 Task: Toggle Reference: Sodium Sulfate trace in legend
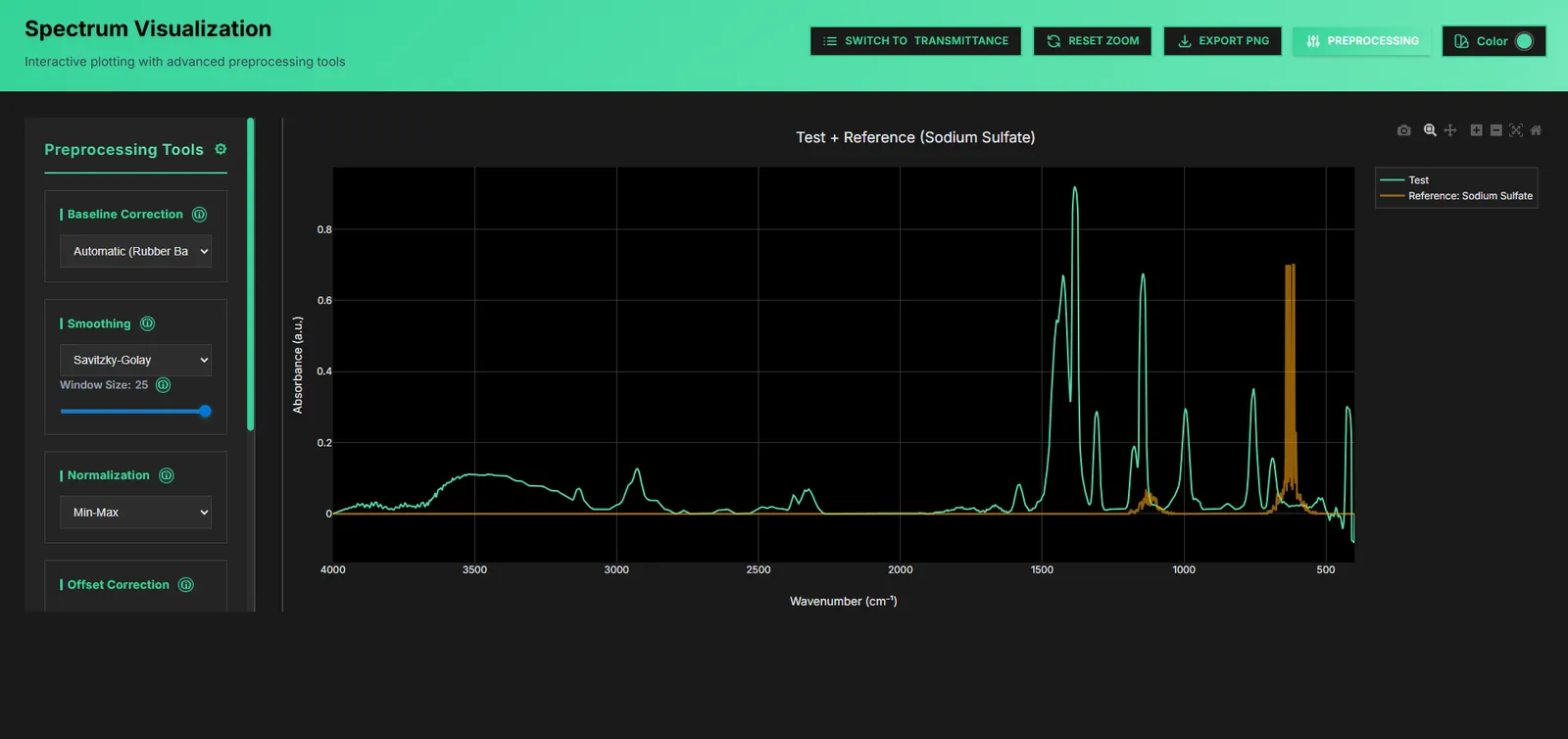pos(1456,196)
